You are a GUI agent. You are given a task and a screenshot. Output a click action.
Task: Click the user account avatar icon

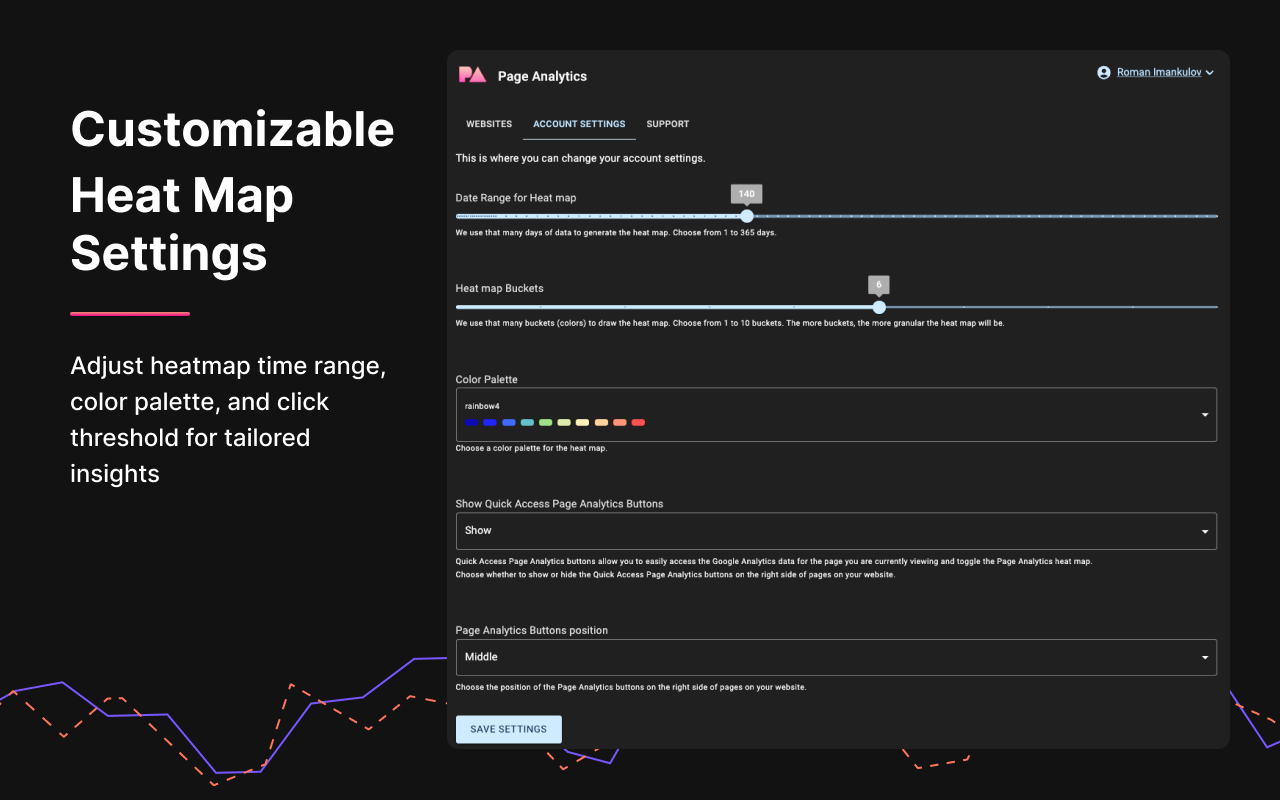coord(1103,72)
